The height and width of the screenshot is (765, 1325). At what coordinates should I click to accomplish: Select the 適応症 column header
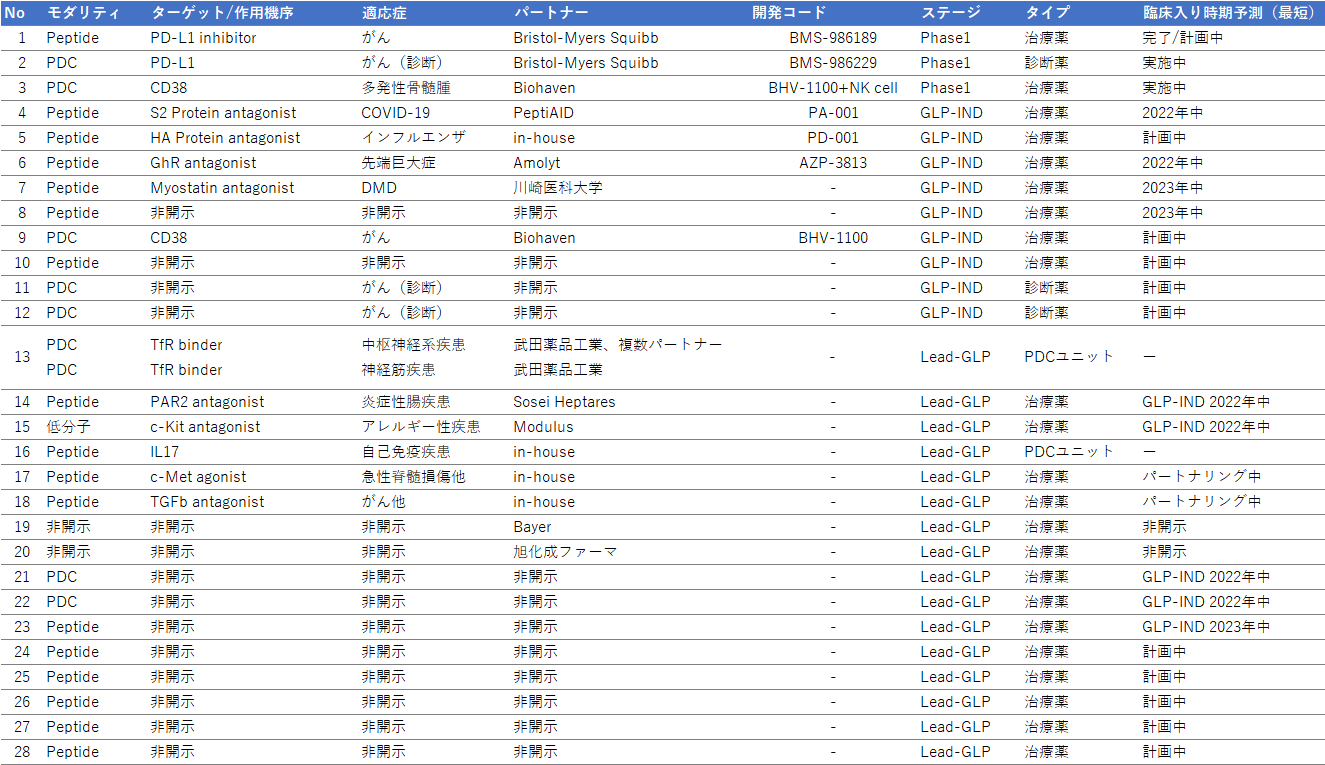[383, 13]
